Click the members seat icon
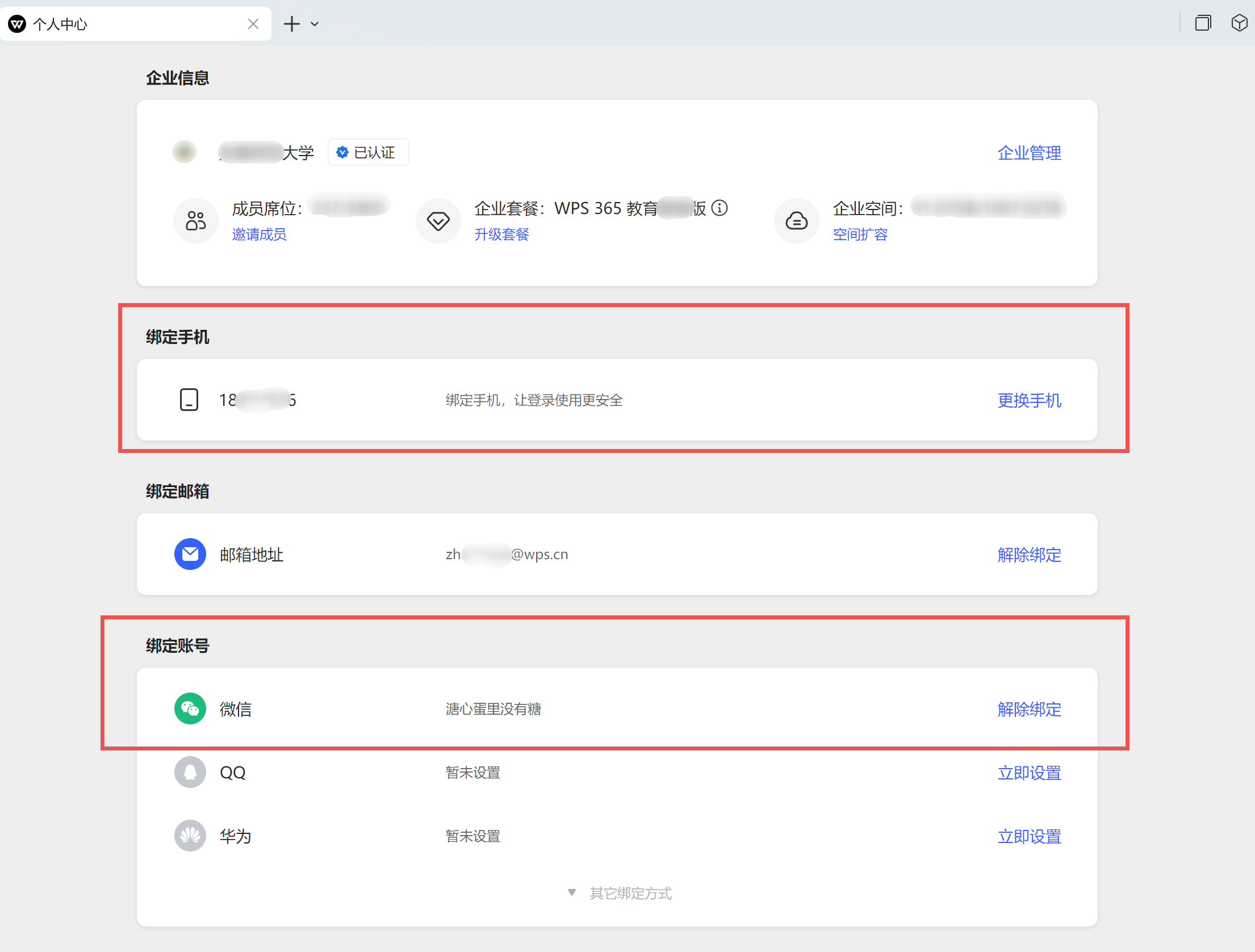 (196, 221)
